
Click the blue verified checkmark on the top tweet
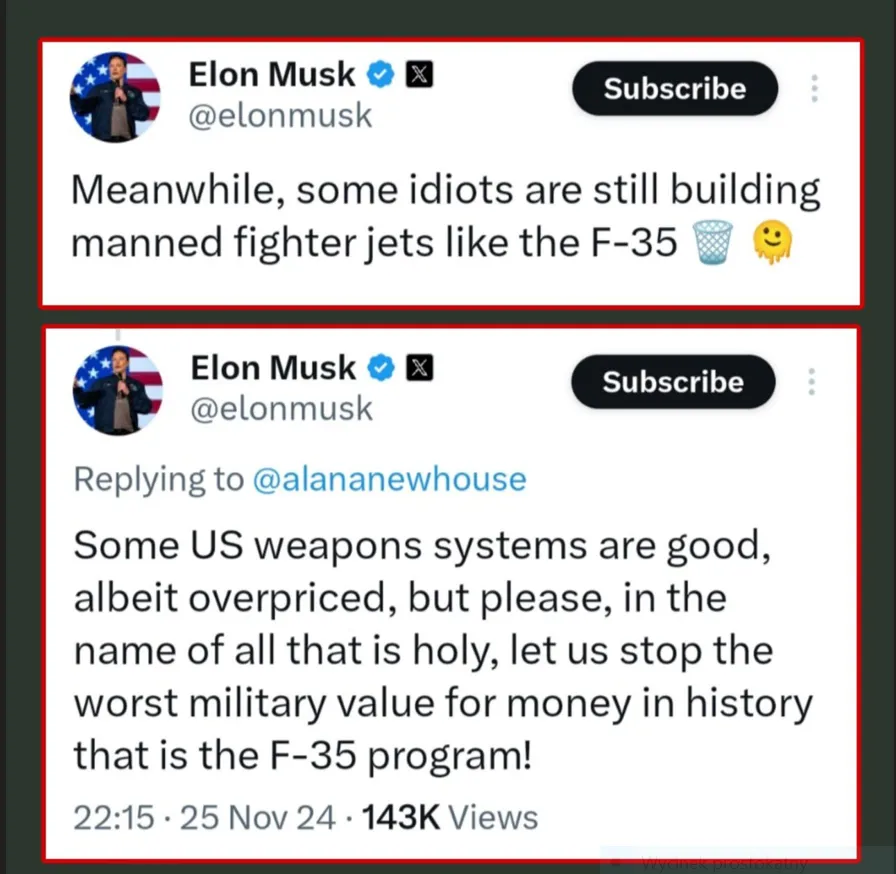[x=379, y=73]
